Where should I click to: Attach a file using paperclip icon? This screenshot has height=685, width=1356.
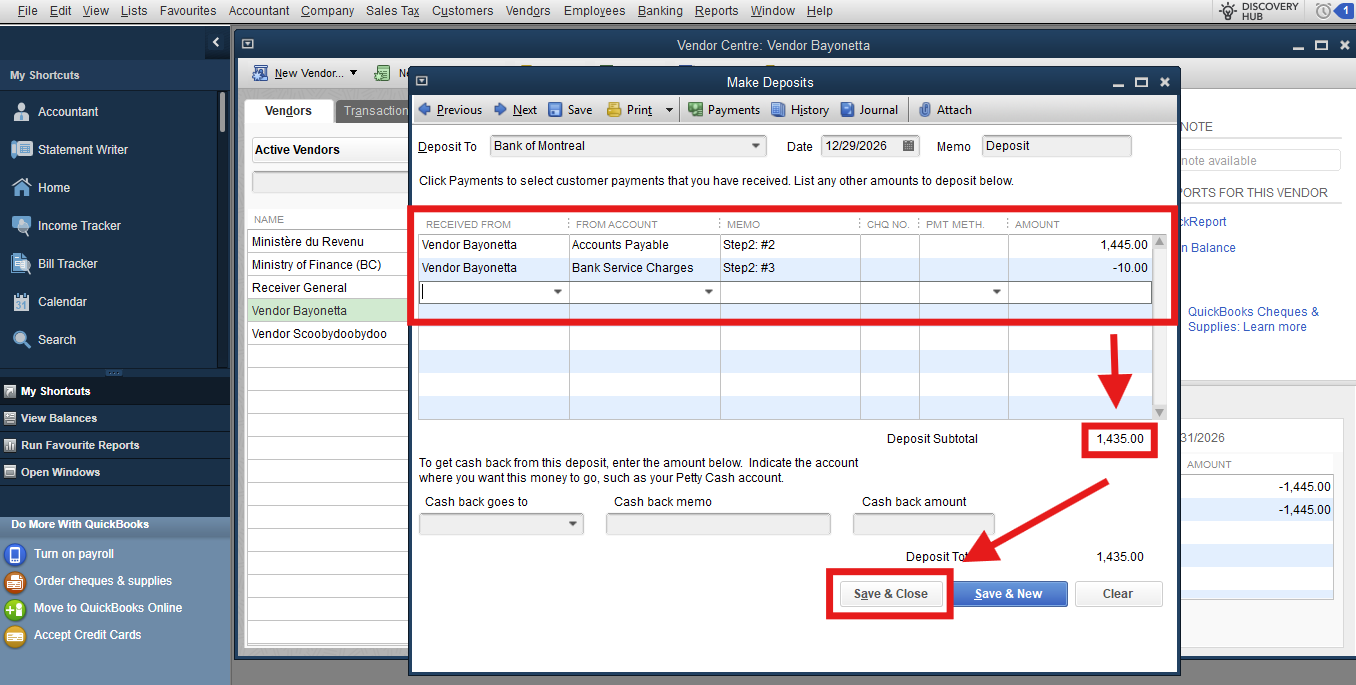(x=925, y=110)
